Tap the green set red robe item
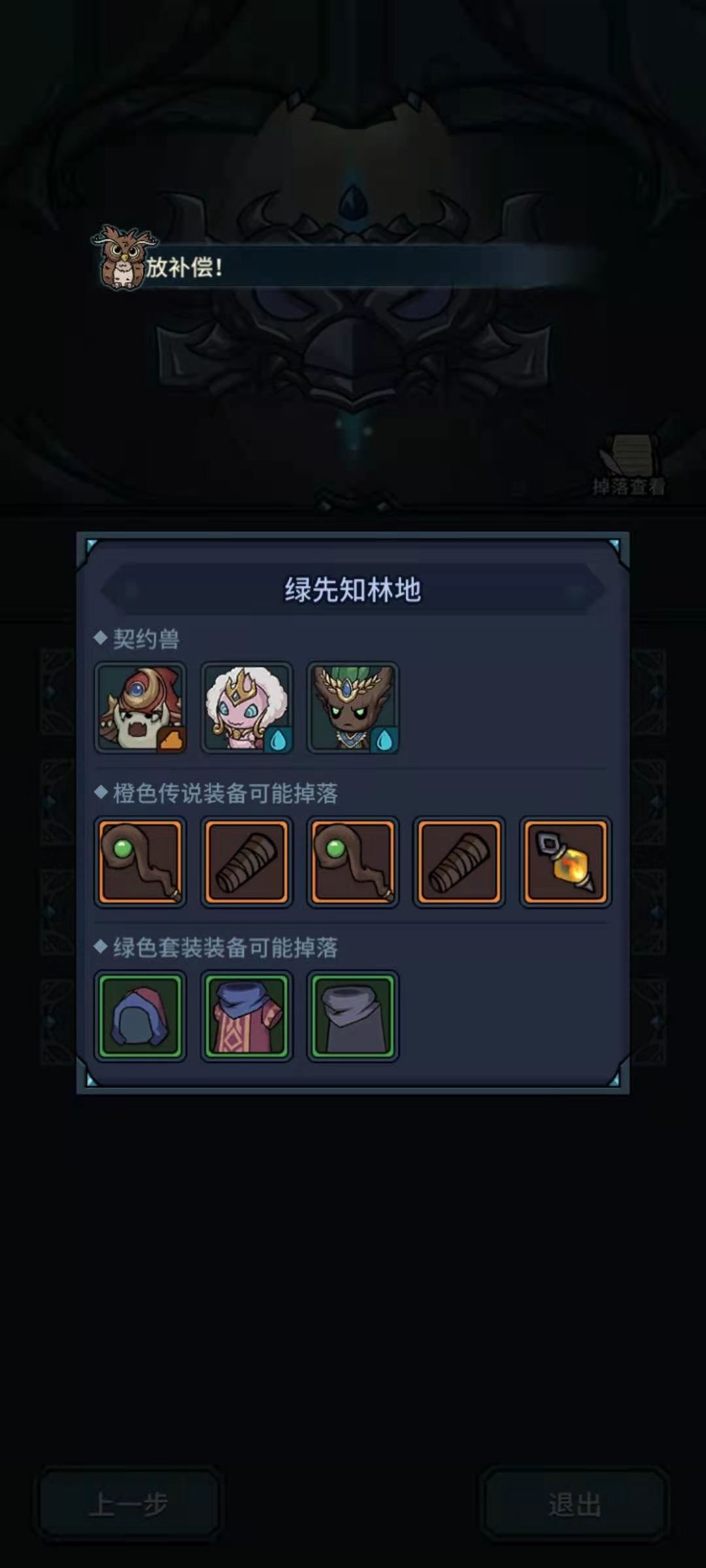The height and width of the screenshot is (1568, 706). pyautogui.click(x=247, y=1016)
